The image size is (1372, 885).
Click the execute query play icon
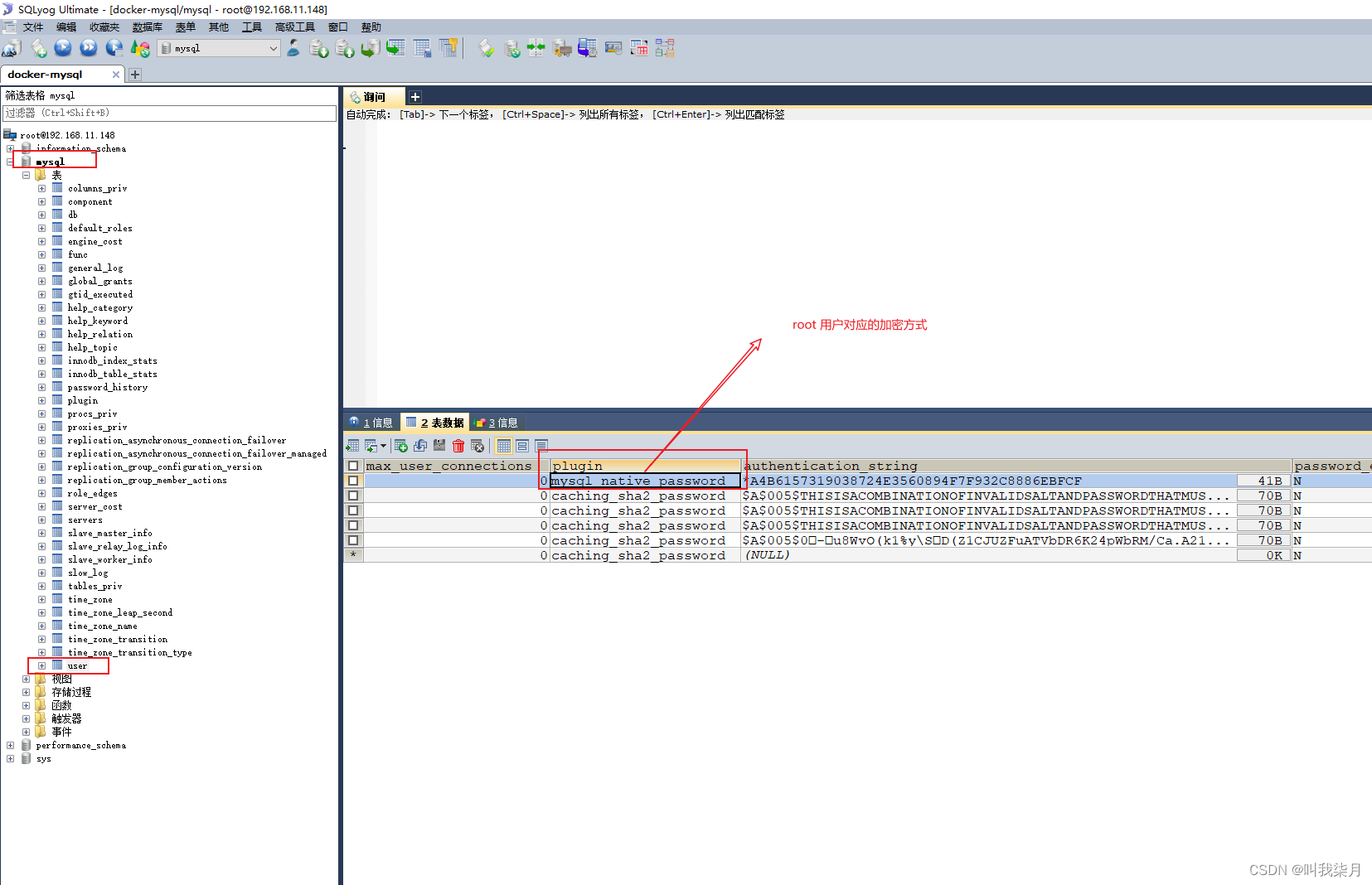tap(63, 48)
